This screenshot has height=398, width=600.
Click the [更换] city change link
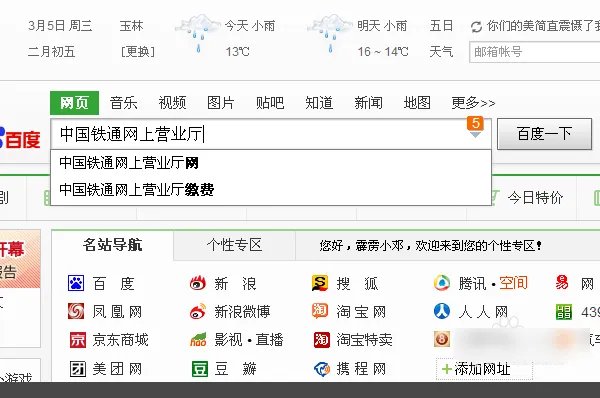pyautogui.click(x=138, y=51)
